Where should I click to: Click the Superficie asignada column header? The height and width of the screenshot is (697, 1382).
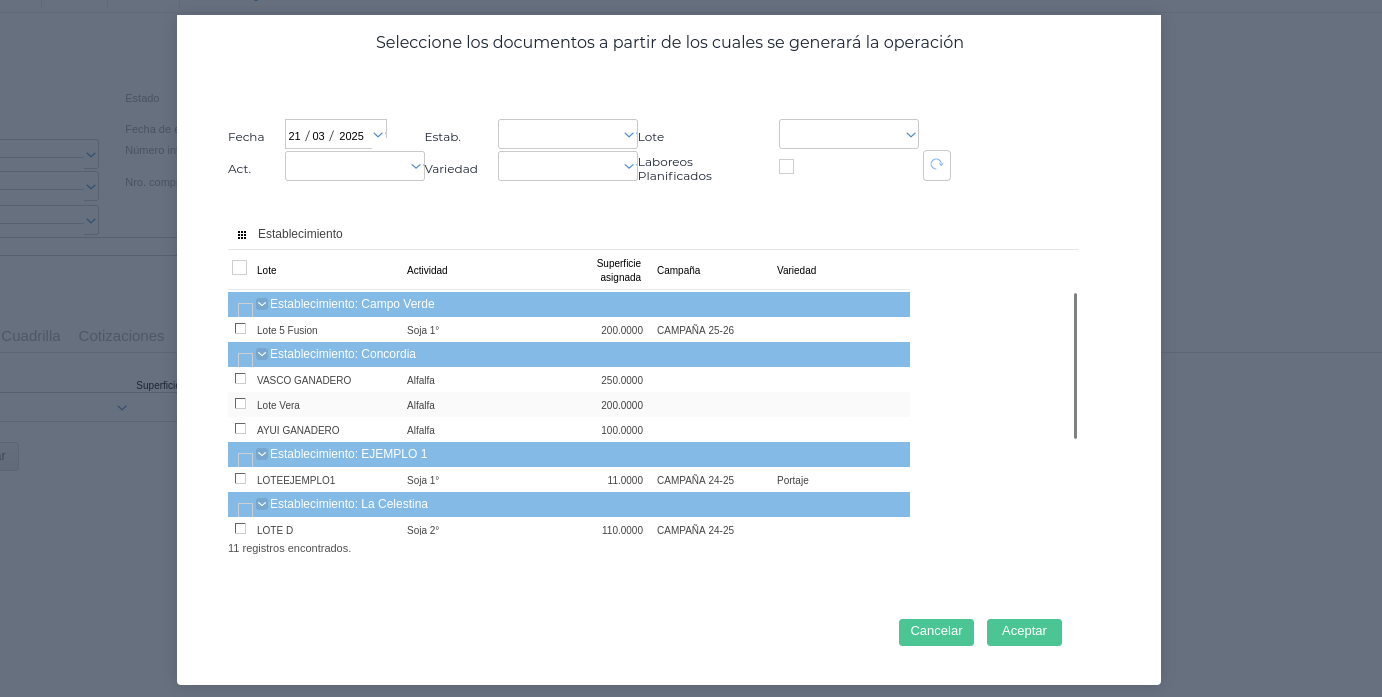(619, 270)
